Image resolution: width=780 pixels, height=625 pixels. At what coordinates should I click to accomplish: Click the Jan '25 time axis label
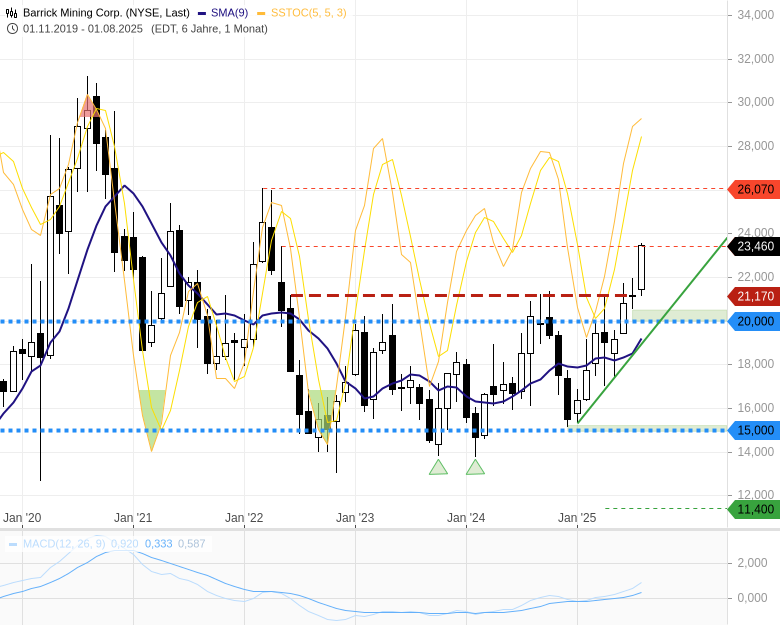pyautogui.click(x=577, y=518)
